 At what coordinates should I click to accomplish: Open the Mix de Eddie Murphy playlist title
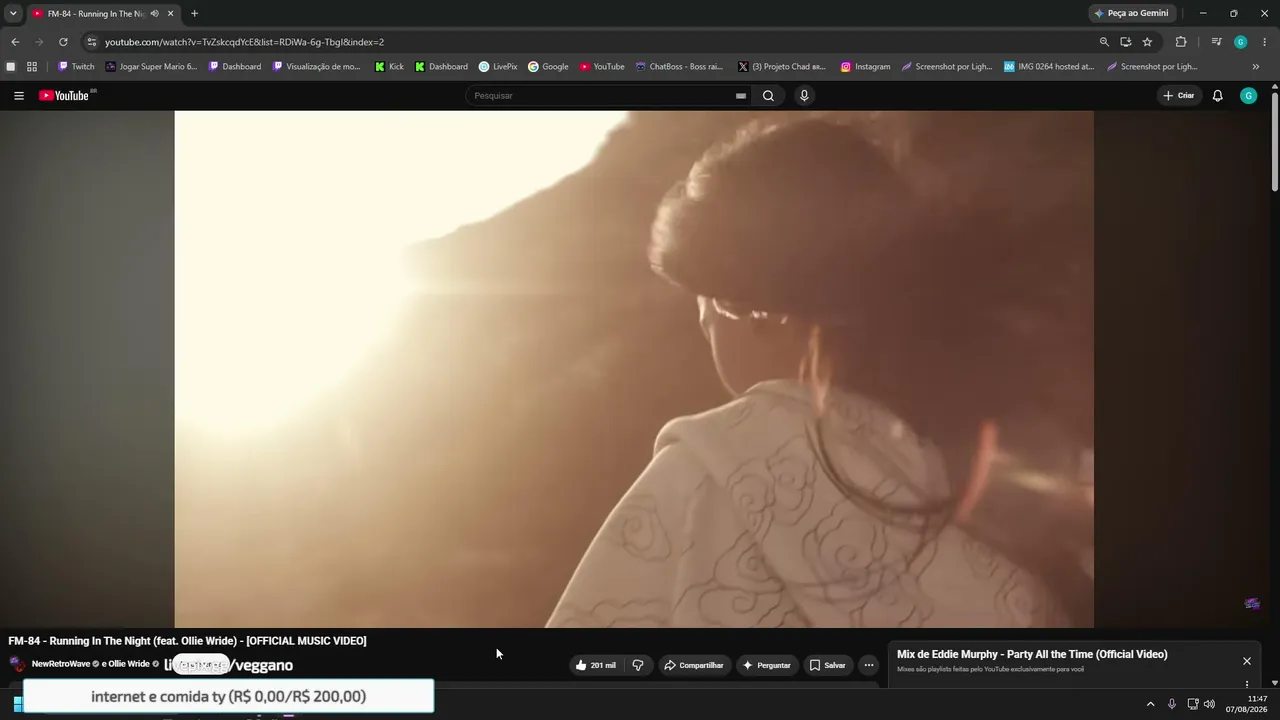tap(1032, 654)
